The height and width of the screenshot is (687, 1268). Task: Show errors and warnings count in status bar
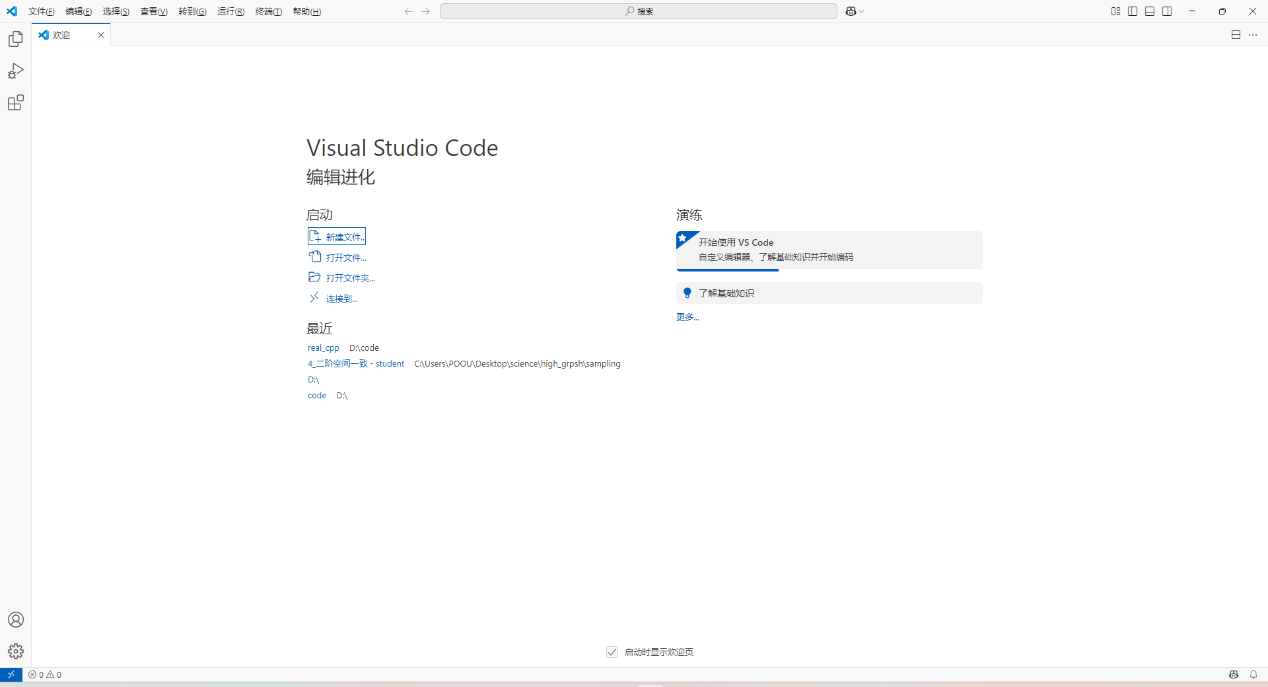(x=45, y=674)
